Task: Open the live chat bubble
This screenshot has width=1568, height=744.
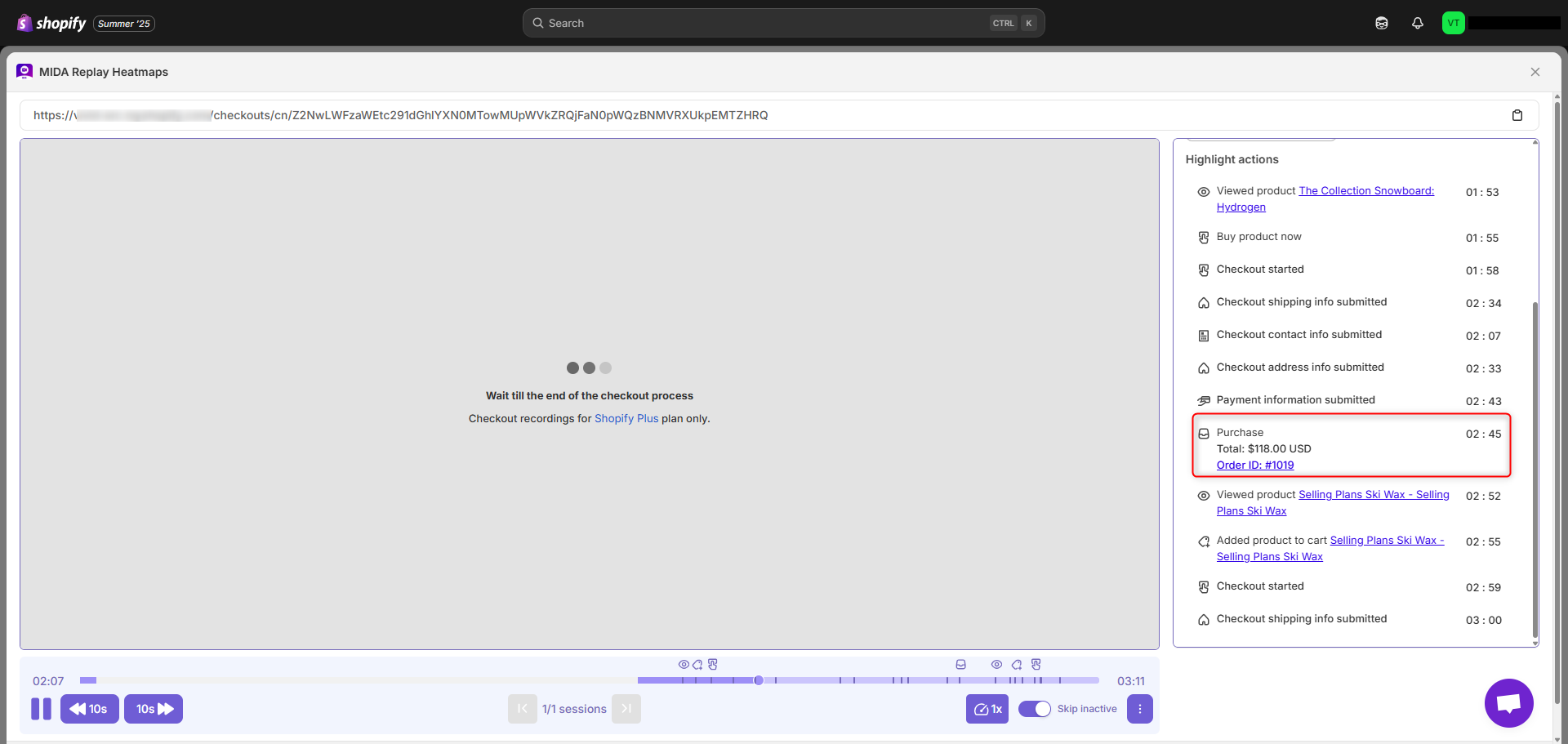Action: [x=1508, y=702]
